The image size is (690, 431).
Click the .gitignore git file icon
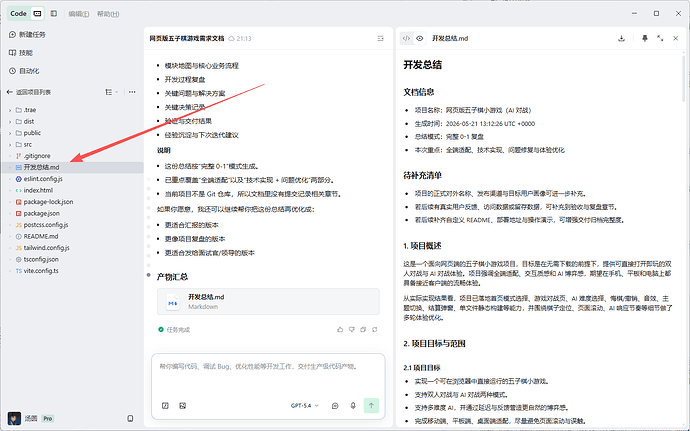pos(18,156)
